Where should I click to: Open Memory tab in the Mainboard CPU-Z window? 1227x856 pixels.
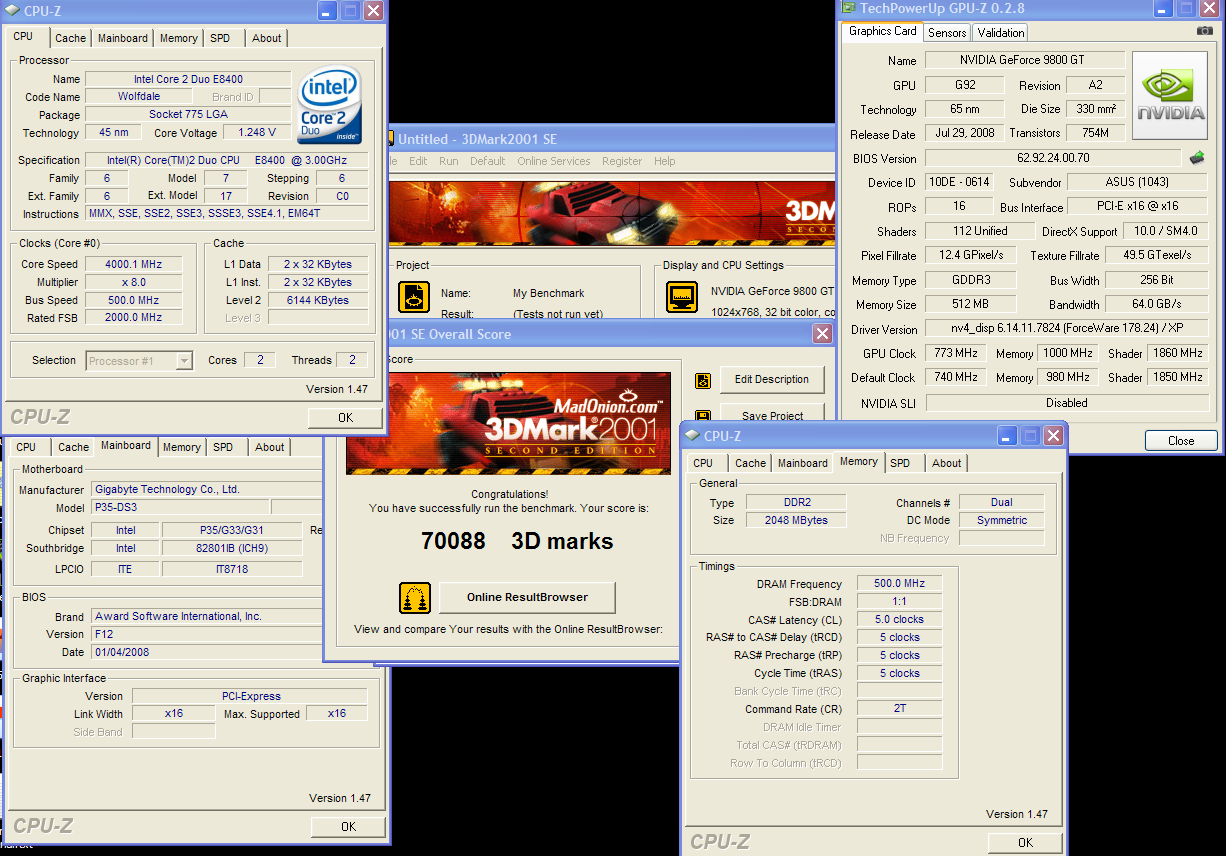coord(181,447)
